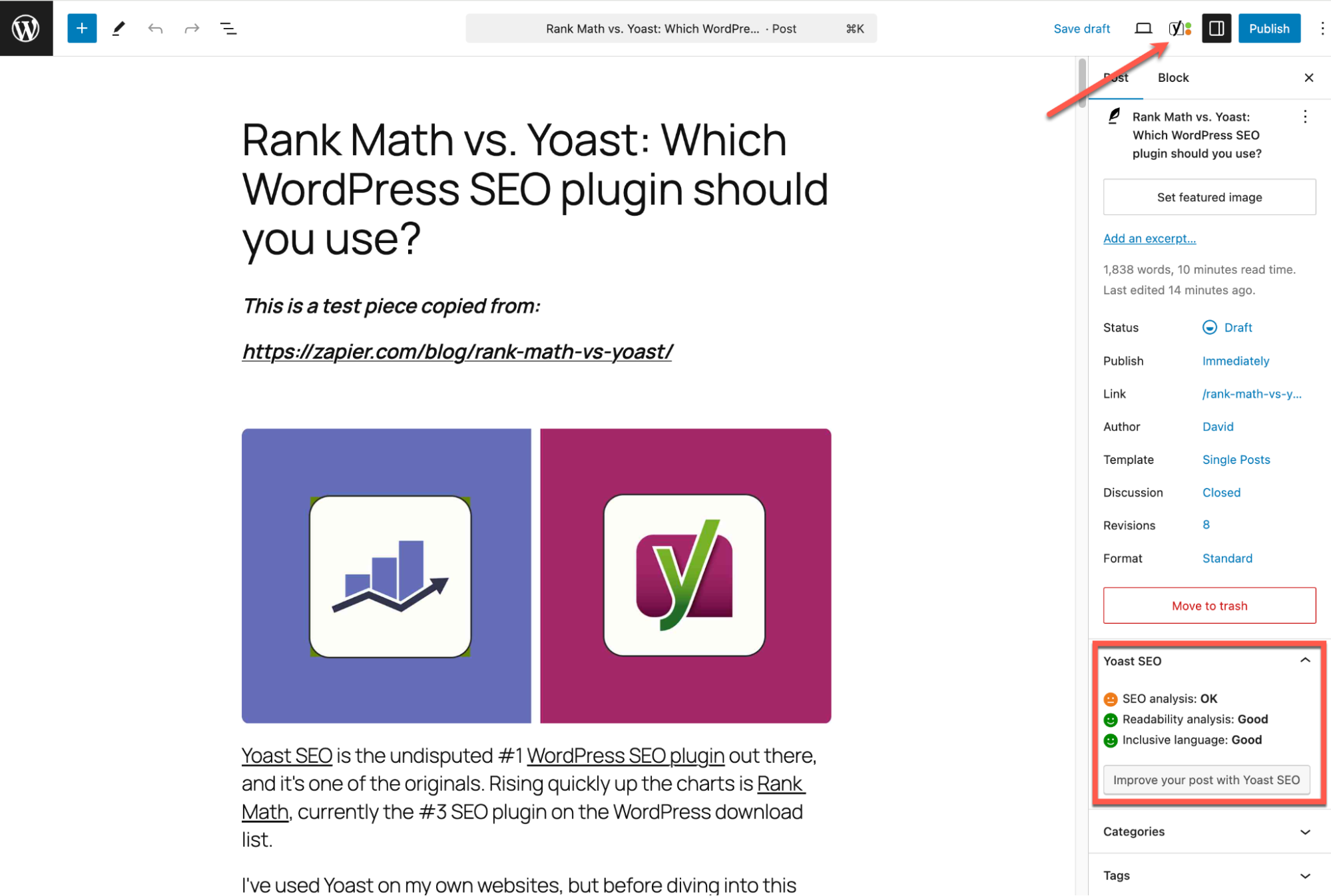This screenshot has height=896, width=1331.
Task: Switch to the Block tab
Action: coord(1173,77)
